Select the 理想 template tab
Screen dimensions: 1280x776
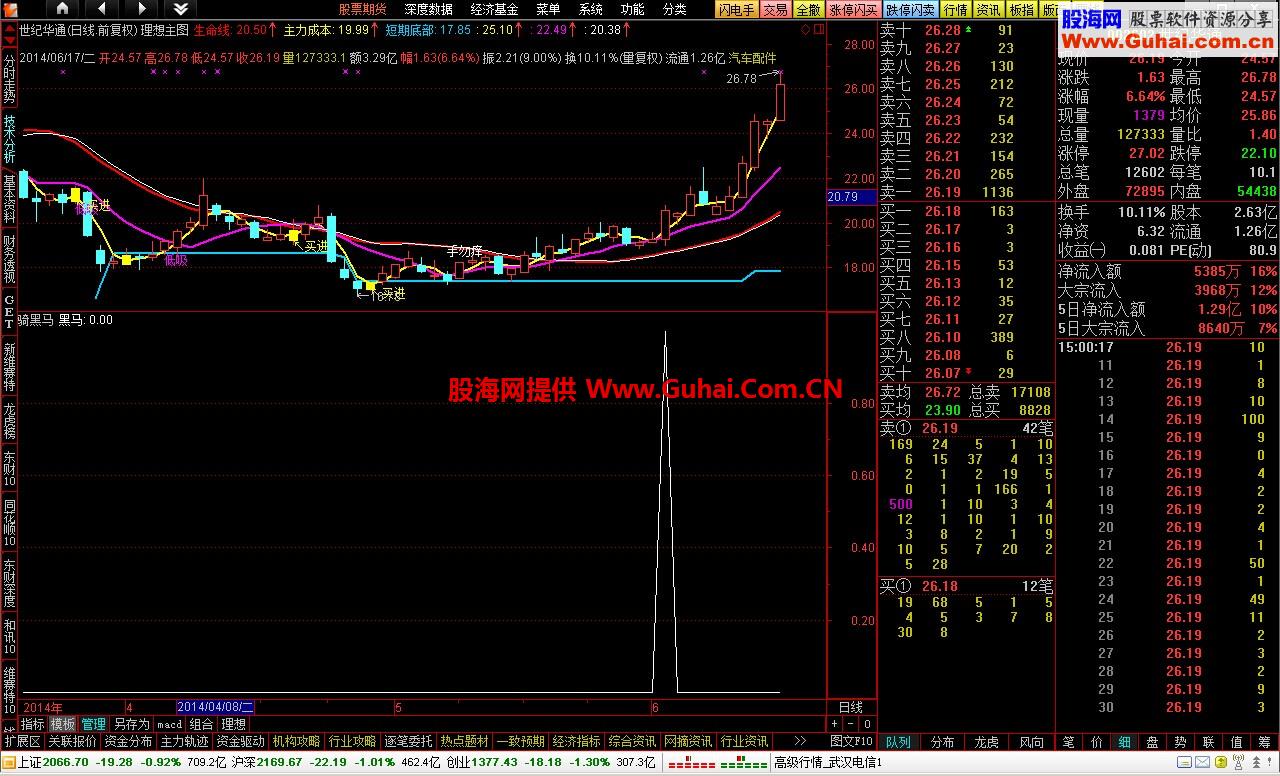tap(233, 724)
